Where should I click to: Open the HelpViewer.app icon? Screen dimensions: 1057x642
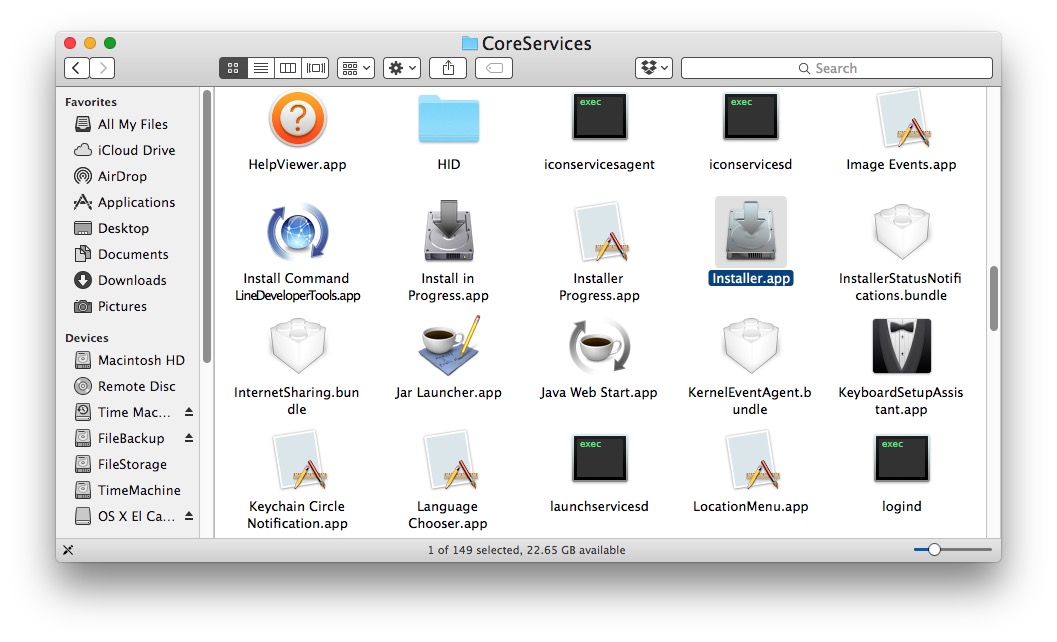[x=297, y=120]
